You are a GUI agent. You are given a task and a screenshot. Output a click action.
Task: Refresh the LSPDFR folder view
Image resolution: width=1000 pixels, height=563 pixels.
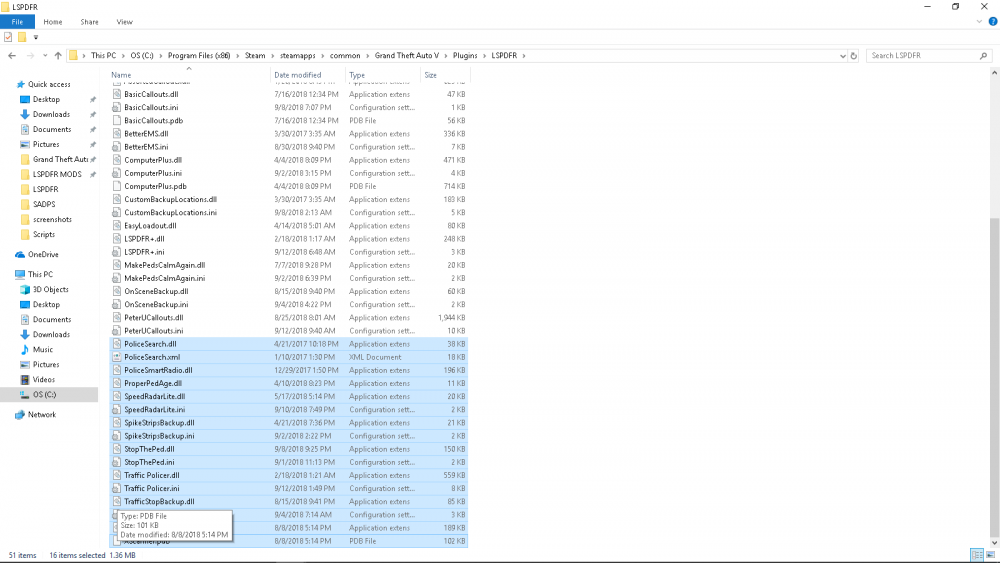tap(854, 55)
